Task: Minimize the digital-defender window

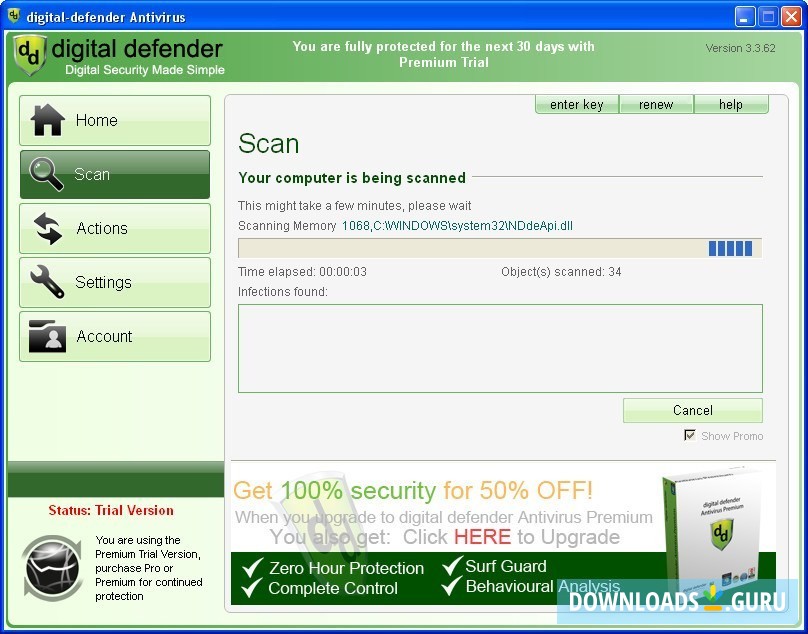Action: [x=744, y=17]
